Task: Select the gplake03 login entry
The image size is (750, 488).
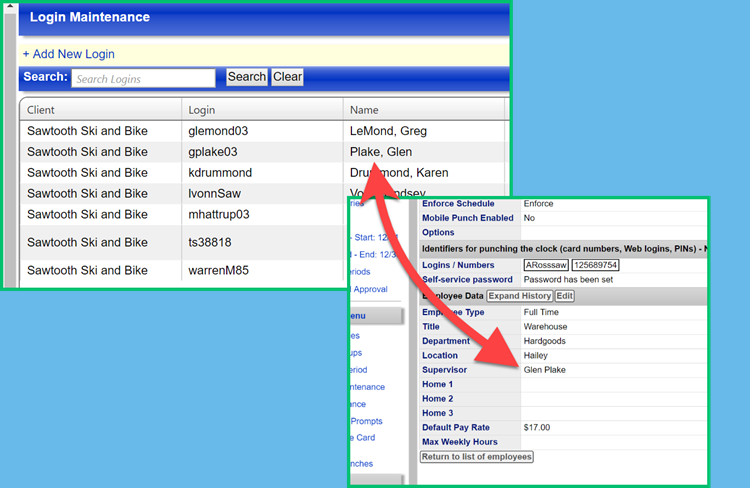Action: point(213,152)
